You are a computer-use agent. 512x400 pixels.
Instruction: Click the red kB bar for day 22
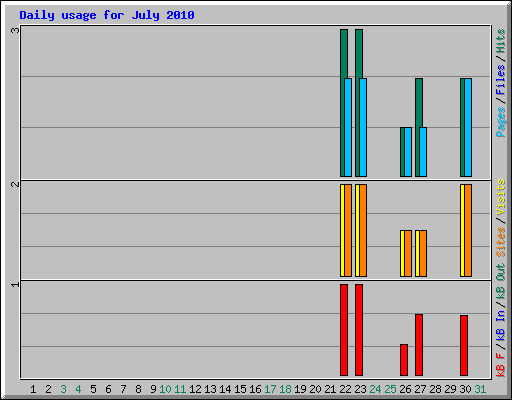[344, 330]
